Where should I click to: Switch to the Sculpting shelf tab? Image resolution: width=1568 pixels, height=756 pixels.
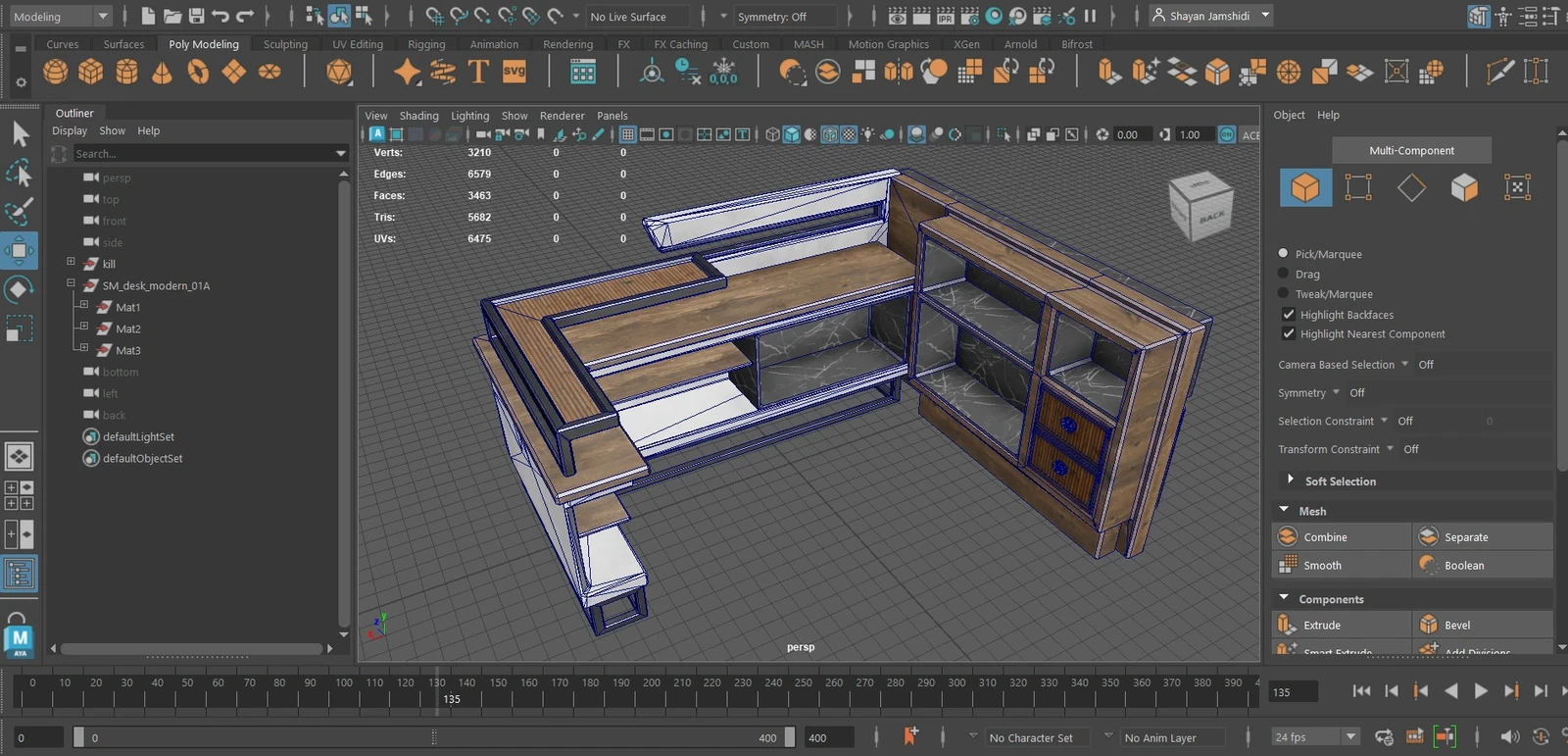pyautogui.click(x=285, y=44)
